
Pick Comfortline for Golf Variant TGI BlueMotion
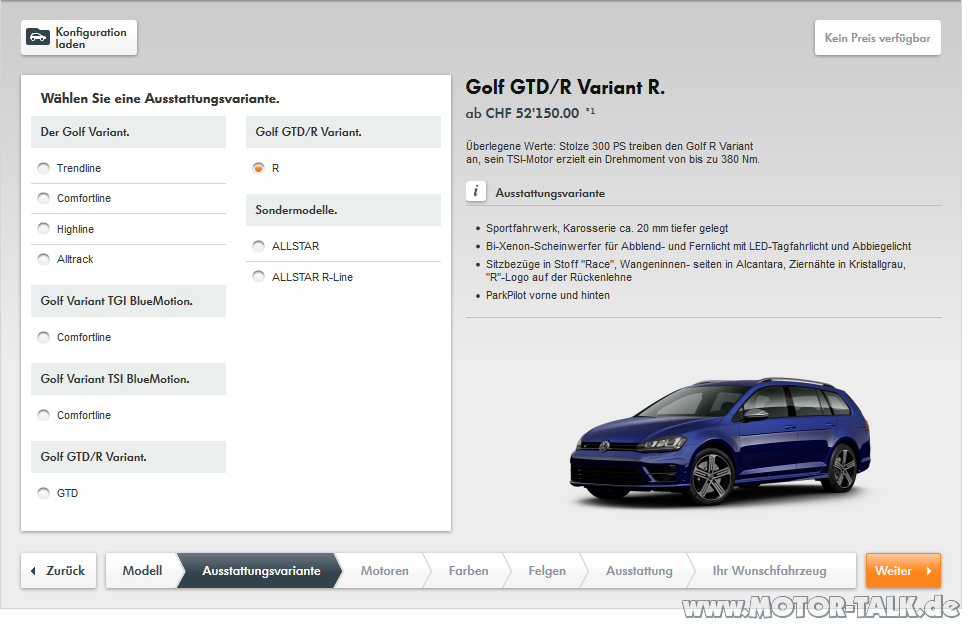43,337
